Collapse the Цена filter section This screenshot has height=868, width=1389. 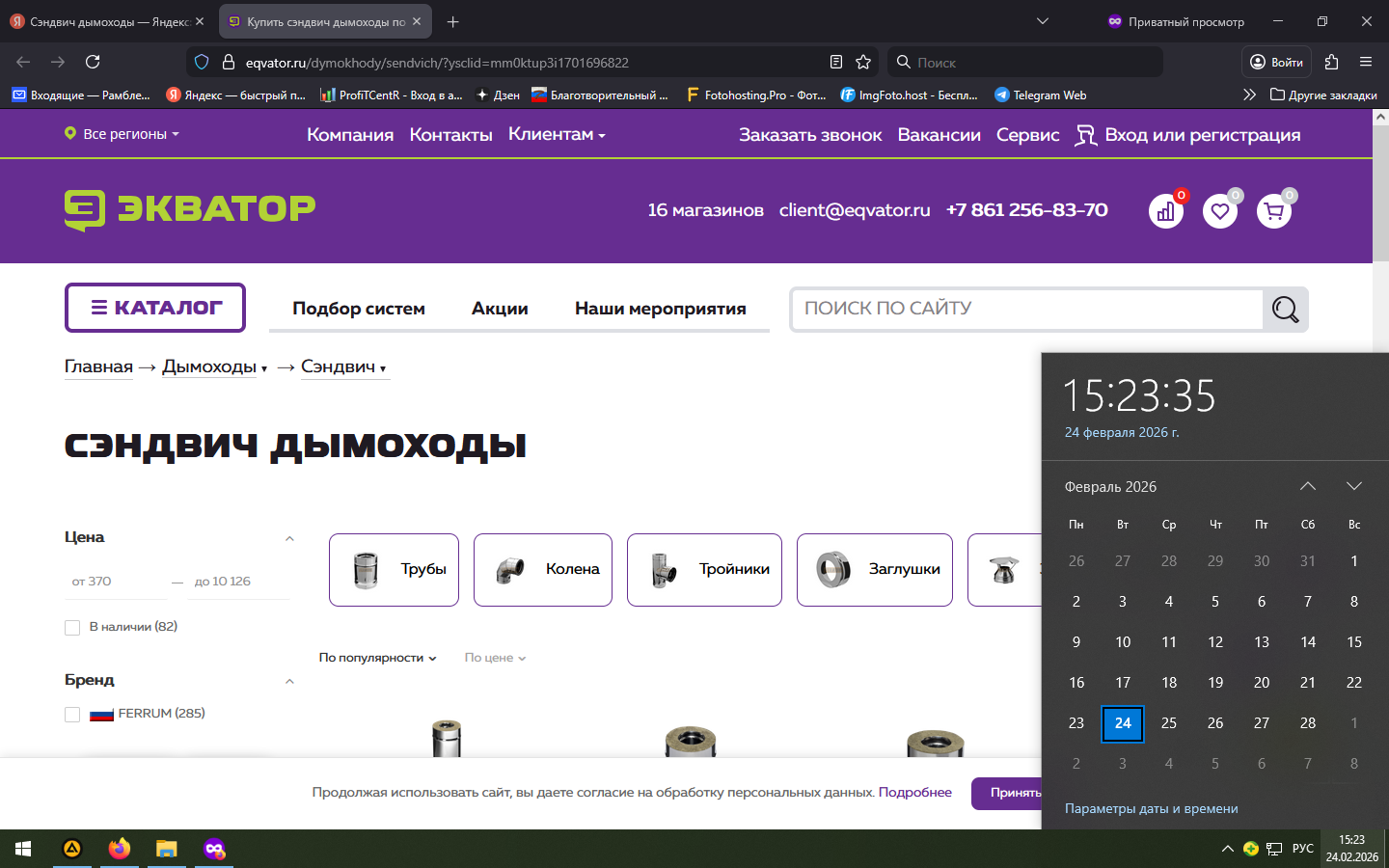(x=289, y=538)
